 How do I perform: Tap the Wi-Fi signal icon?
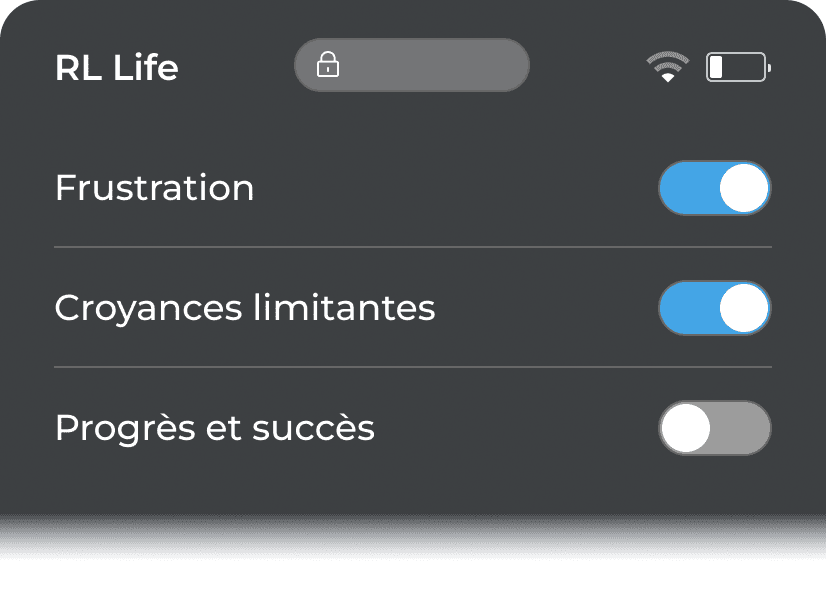click(x=667, y=67)
